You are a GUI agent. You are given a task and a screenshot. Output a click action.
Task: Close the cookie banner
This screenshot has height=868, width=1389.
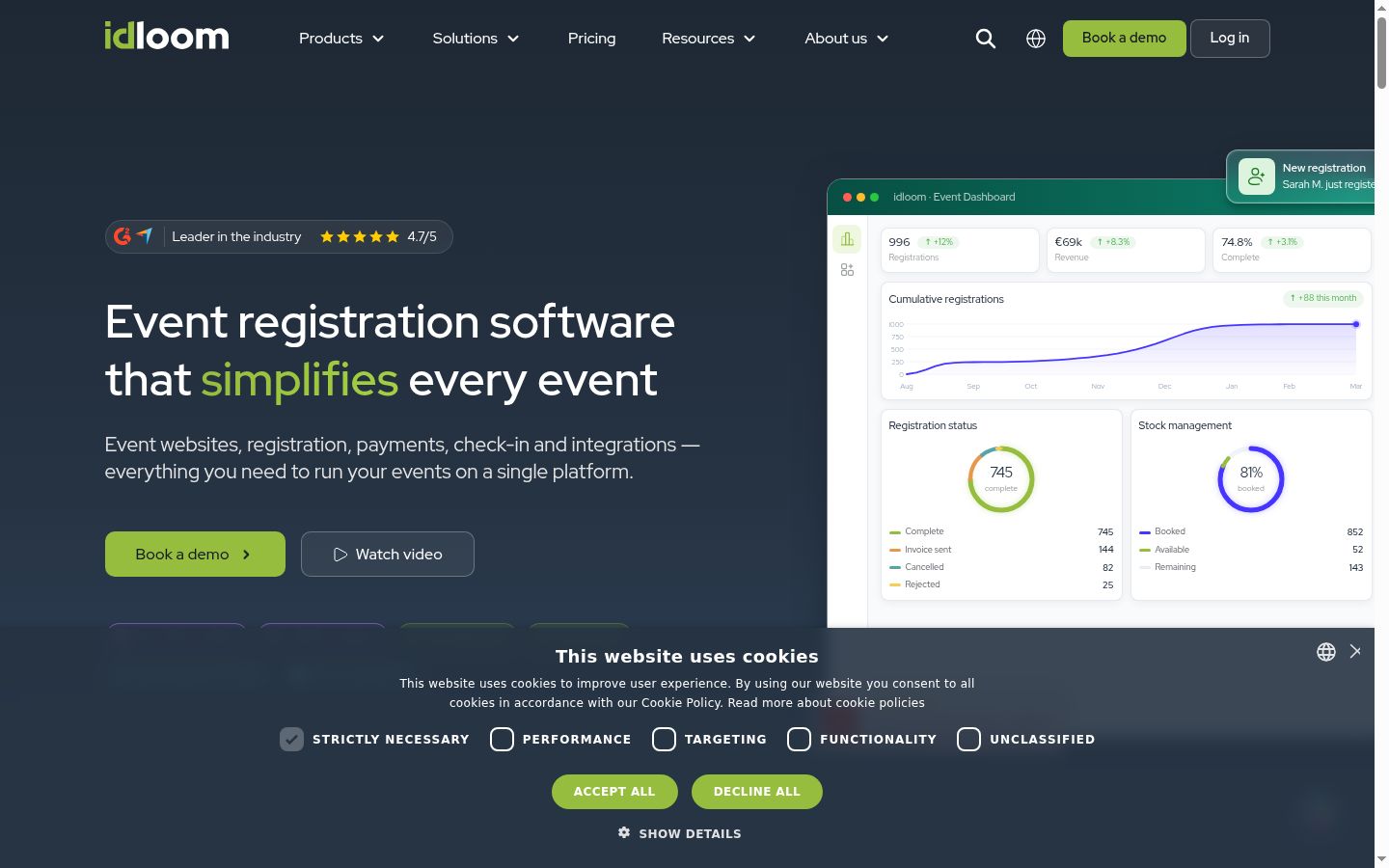[x=1355, y=652]
